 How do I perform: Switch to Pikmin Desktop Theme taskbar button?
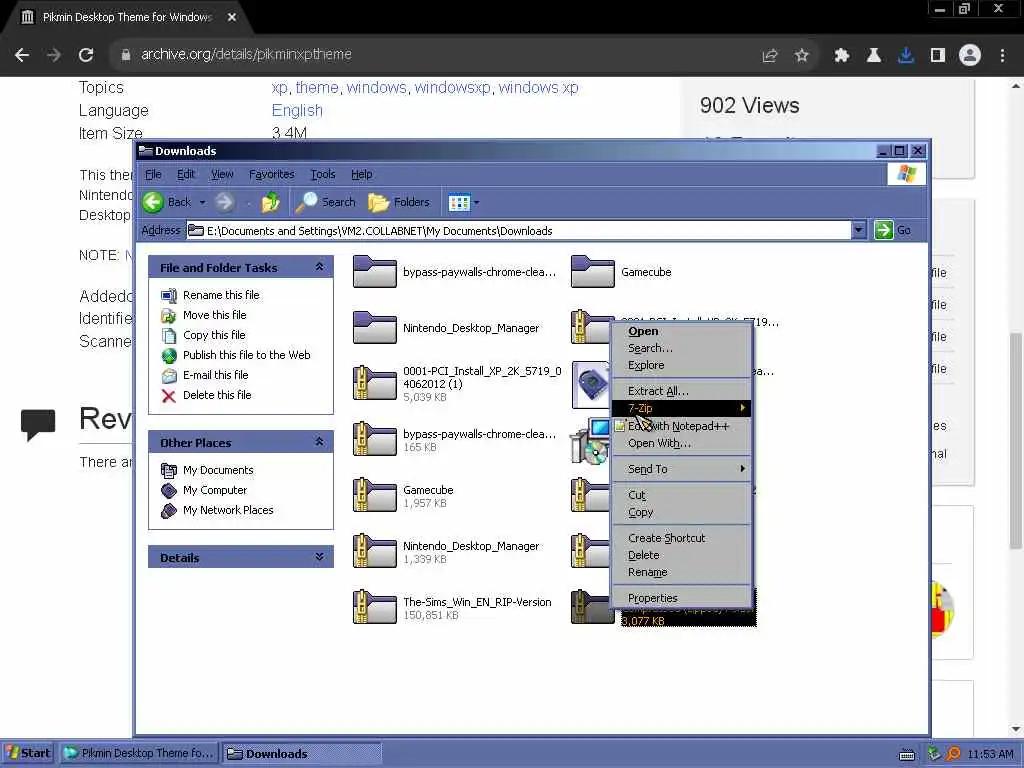tap(139, 753)
